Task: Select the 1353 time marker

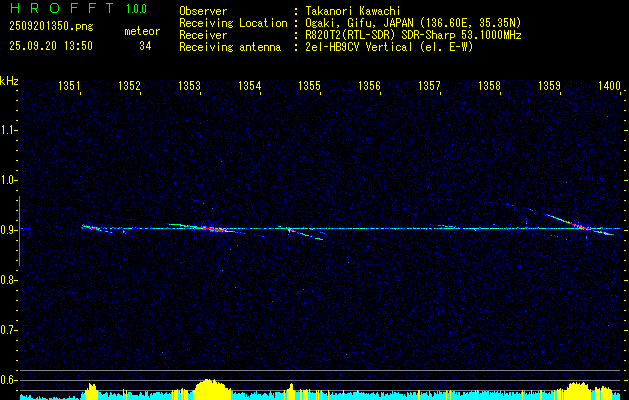Action: coord(190,87)
